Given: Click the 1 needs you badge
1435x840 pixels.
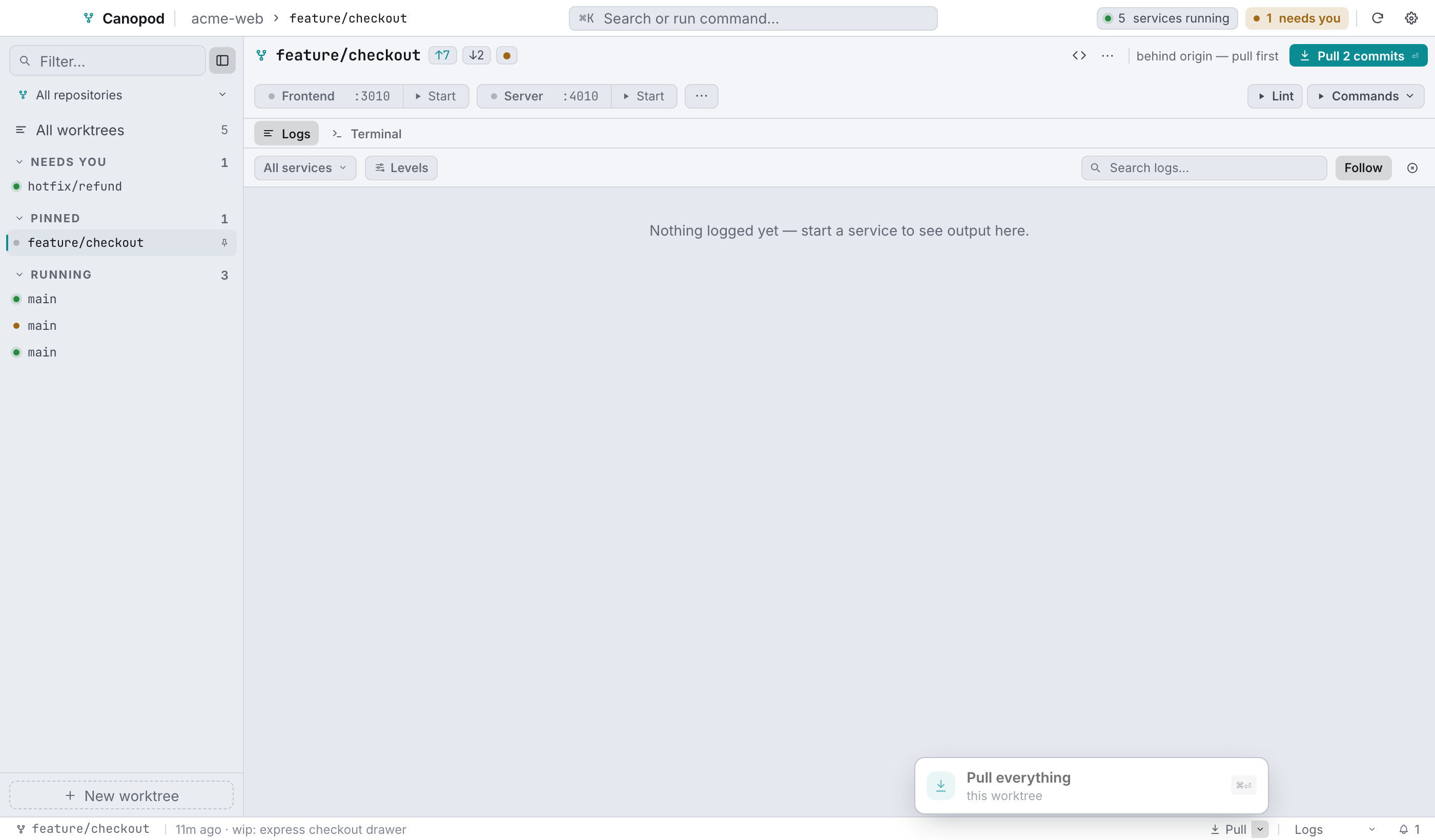Looking at the screenshot, I should [1296, 18].
